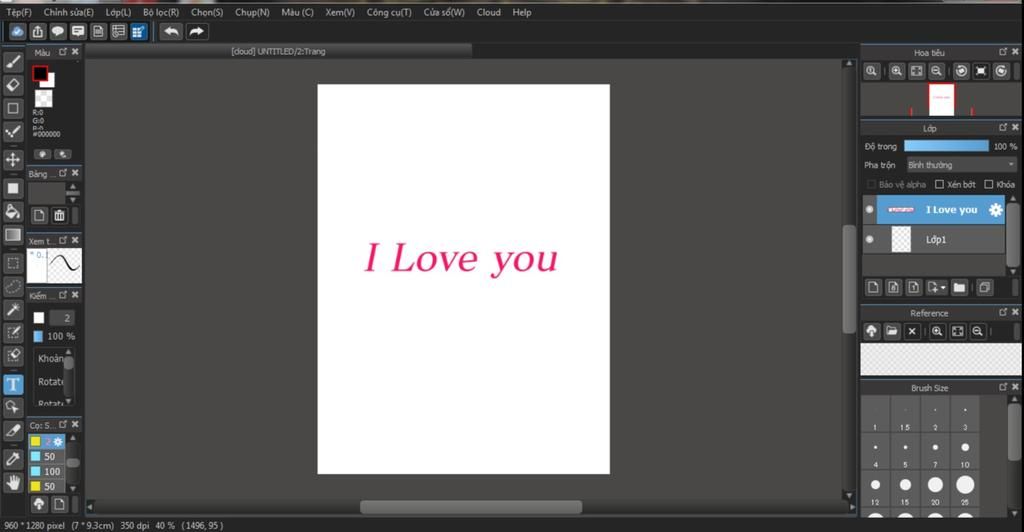1024x532 pixels.
Task: Open the settings gear for I Love you layer
Action: pyautogui.click(x=995, y=210)
